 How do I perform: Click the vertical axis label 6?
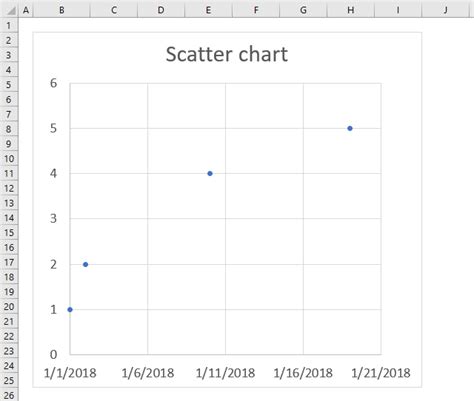pyautogui.click(x=53, y=83)
